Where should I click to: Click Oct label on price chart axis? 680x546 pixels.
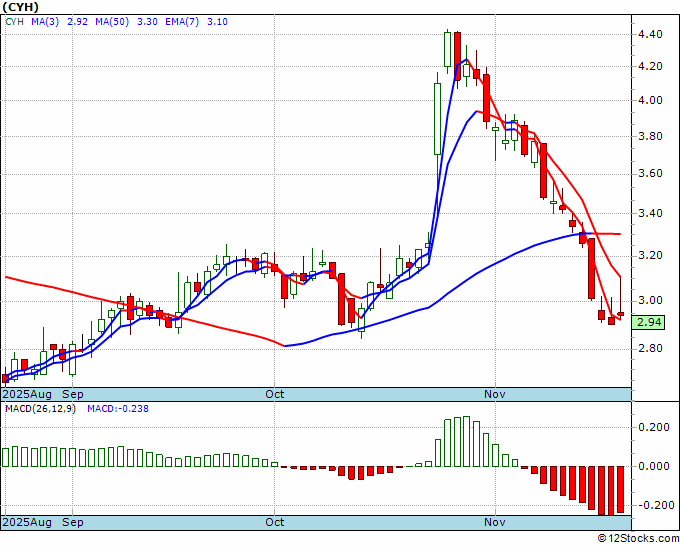tap(275, 394)
